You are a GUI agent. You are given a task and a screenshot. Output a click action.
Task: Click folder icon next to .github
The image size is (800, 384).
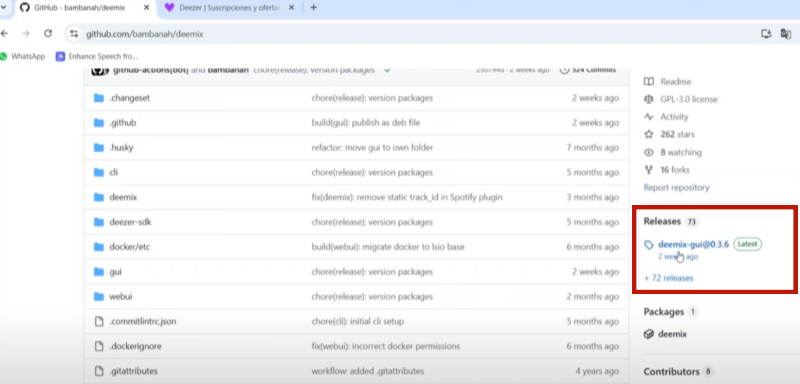point(99,123)
